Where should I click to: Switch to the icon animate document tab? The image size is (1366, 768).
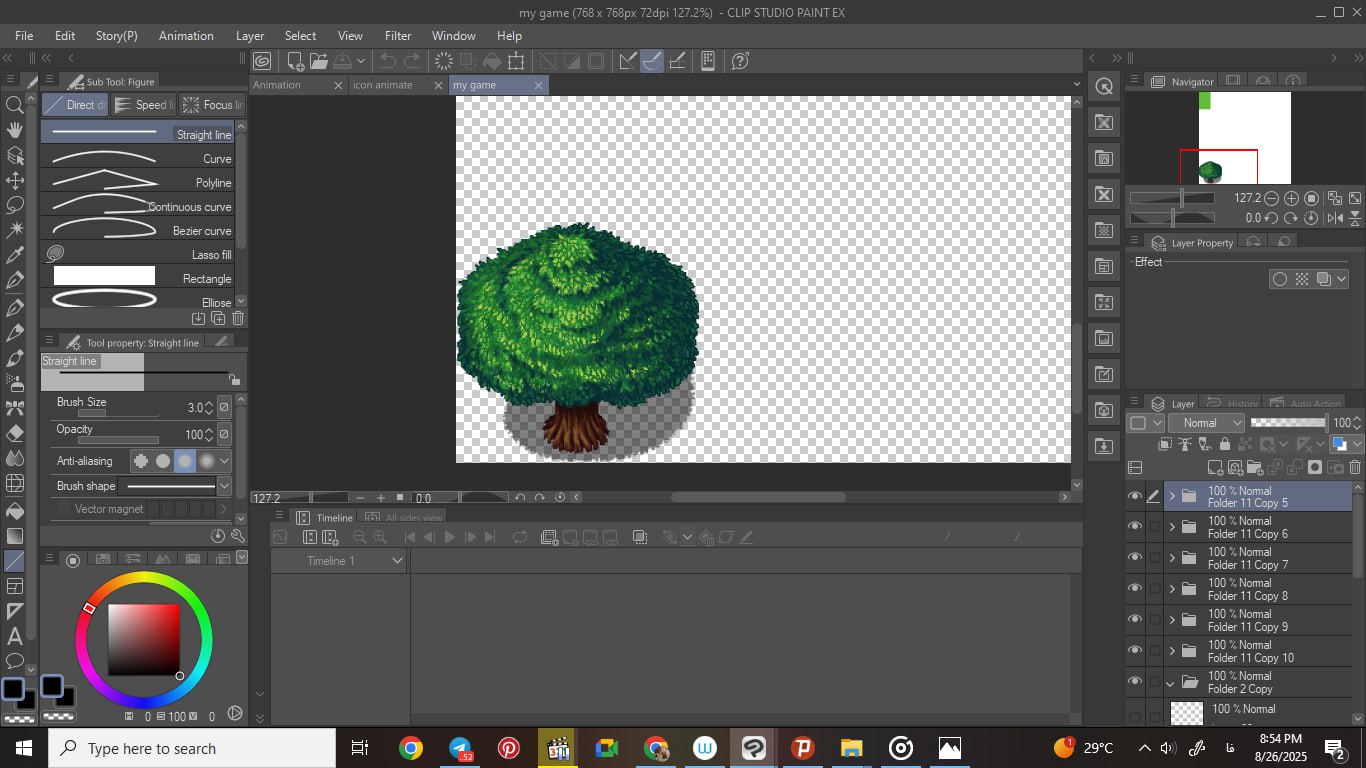(383, 85)
